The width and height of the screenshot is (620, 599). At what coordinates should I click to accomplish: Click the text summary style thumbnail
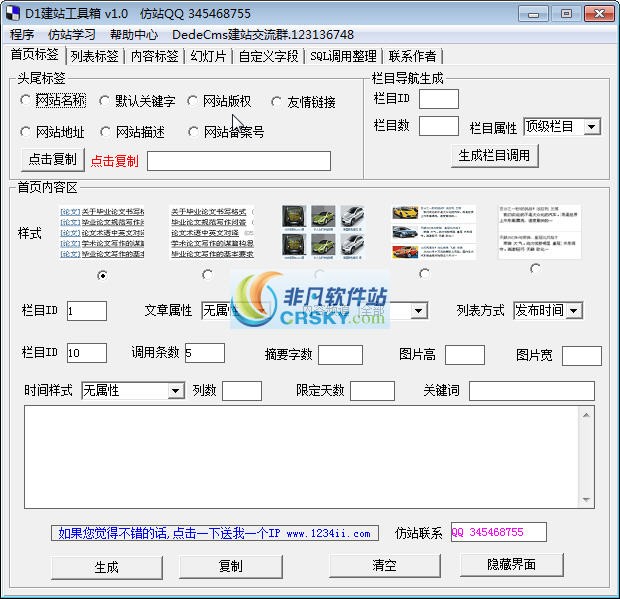539,232
